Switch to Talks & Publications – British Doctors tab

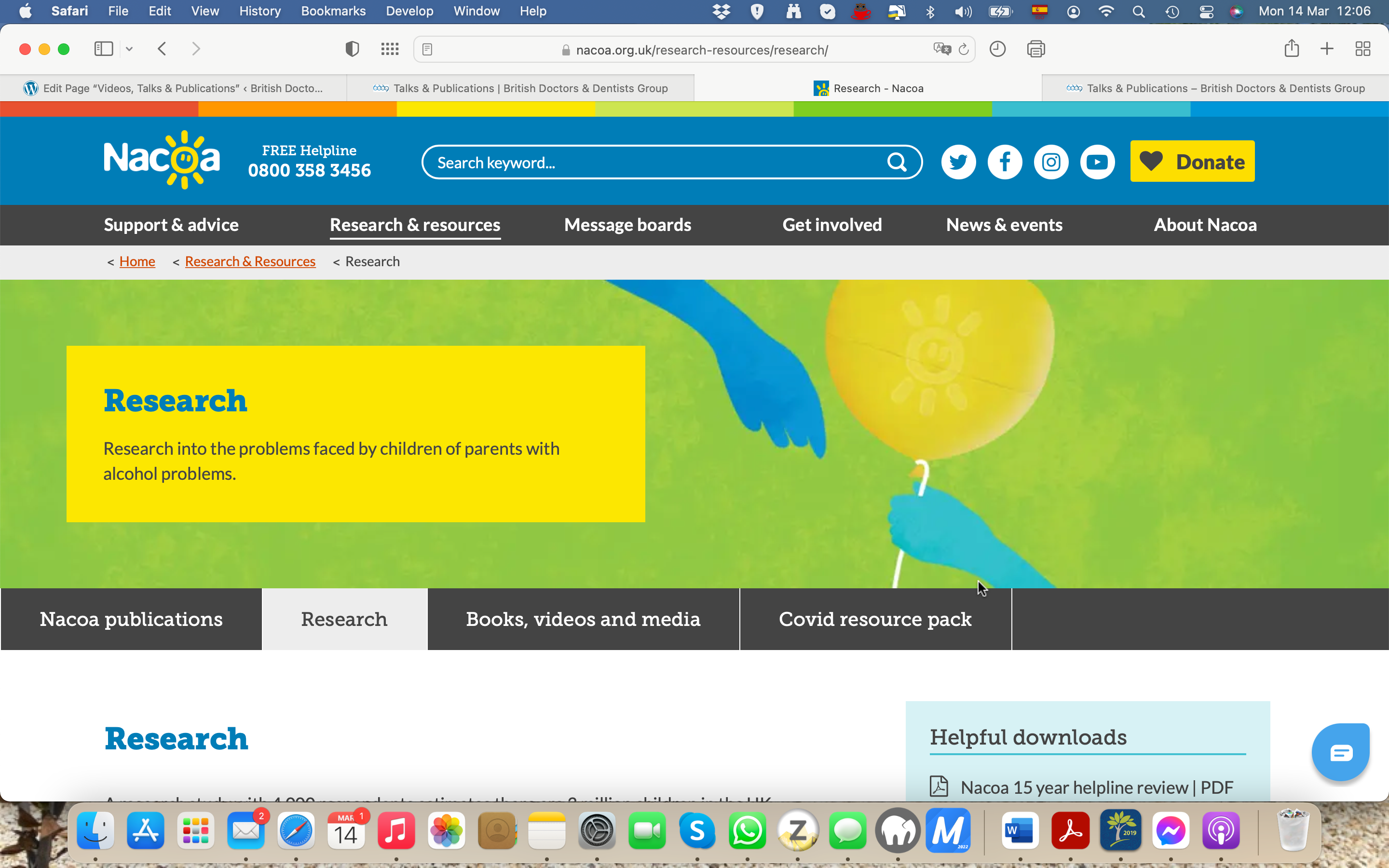[x=1215, y=88]
